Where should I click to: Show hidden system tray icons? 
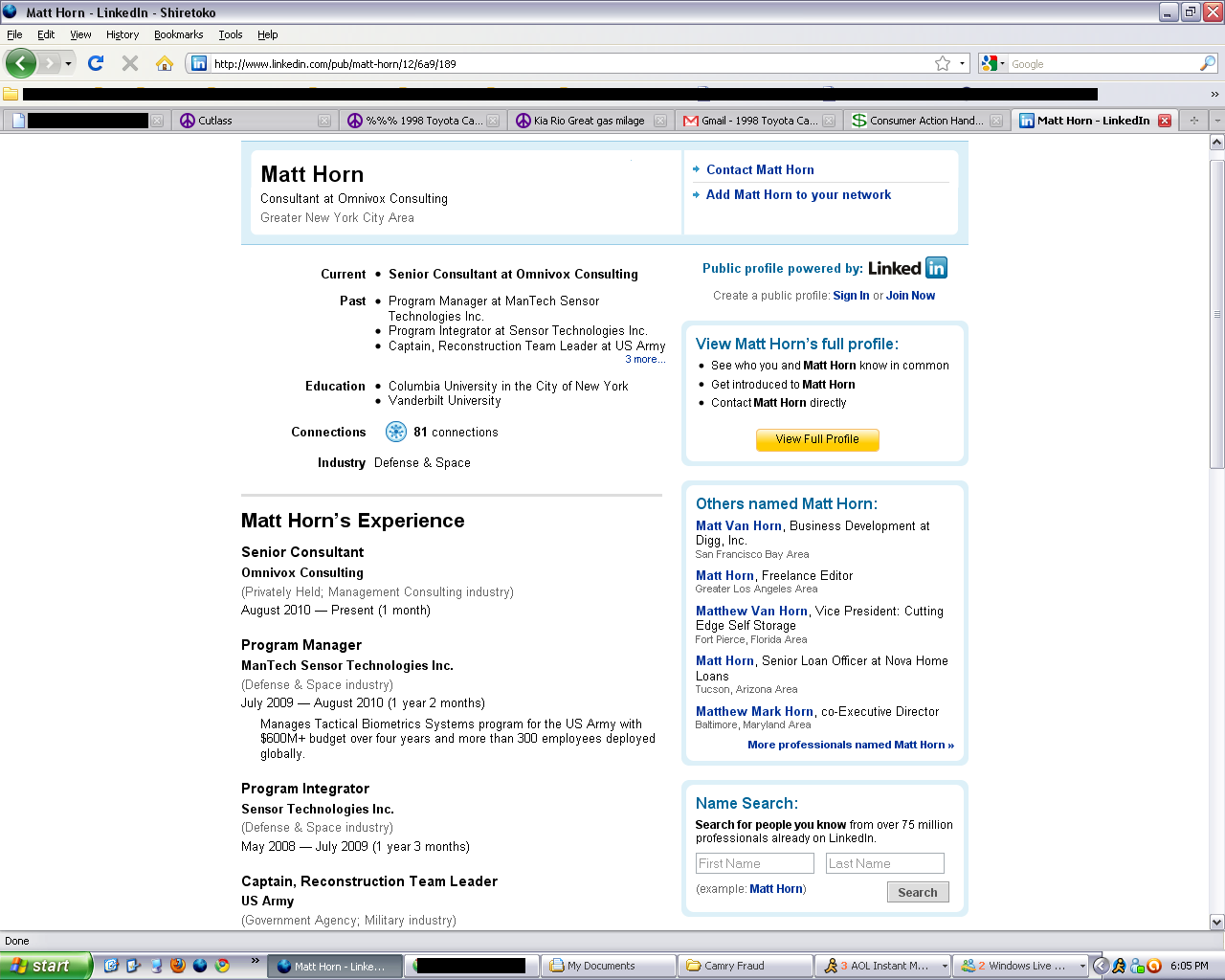coord(1101,966)
